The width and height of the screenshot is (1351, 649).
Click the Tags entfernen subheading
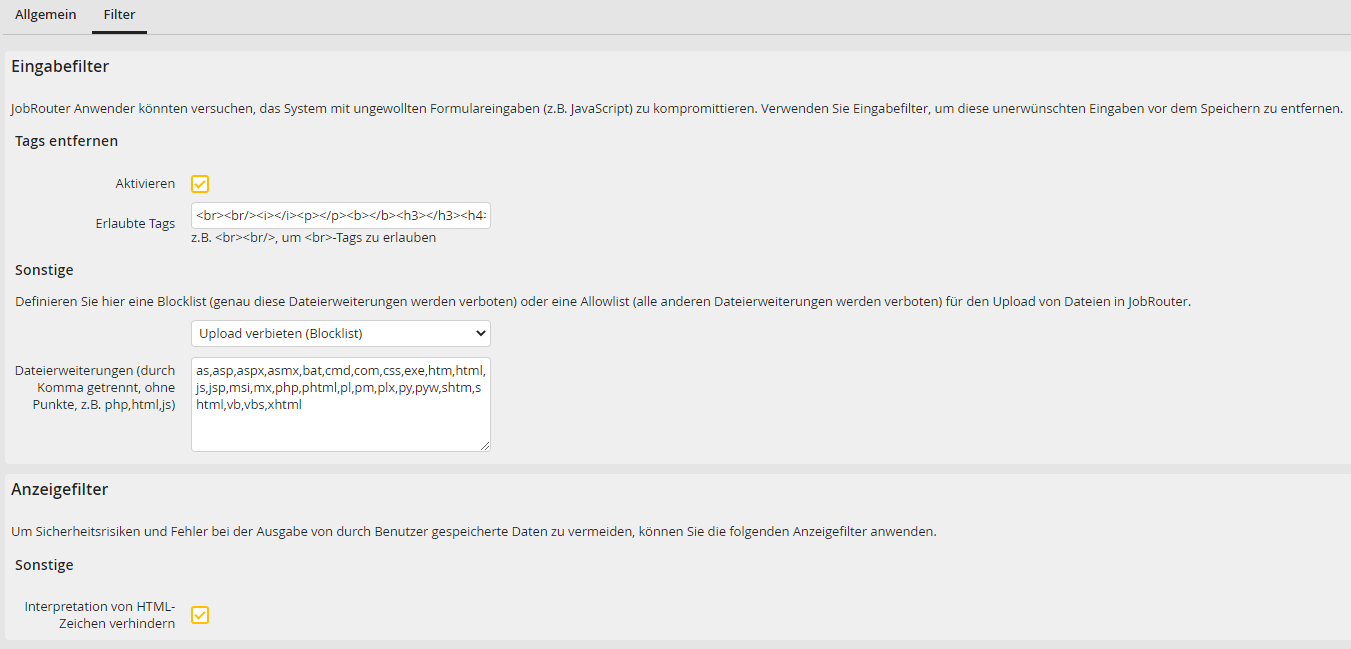pyautogui.click(x=67, y=141)
